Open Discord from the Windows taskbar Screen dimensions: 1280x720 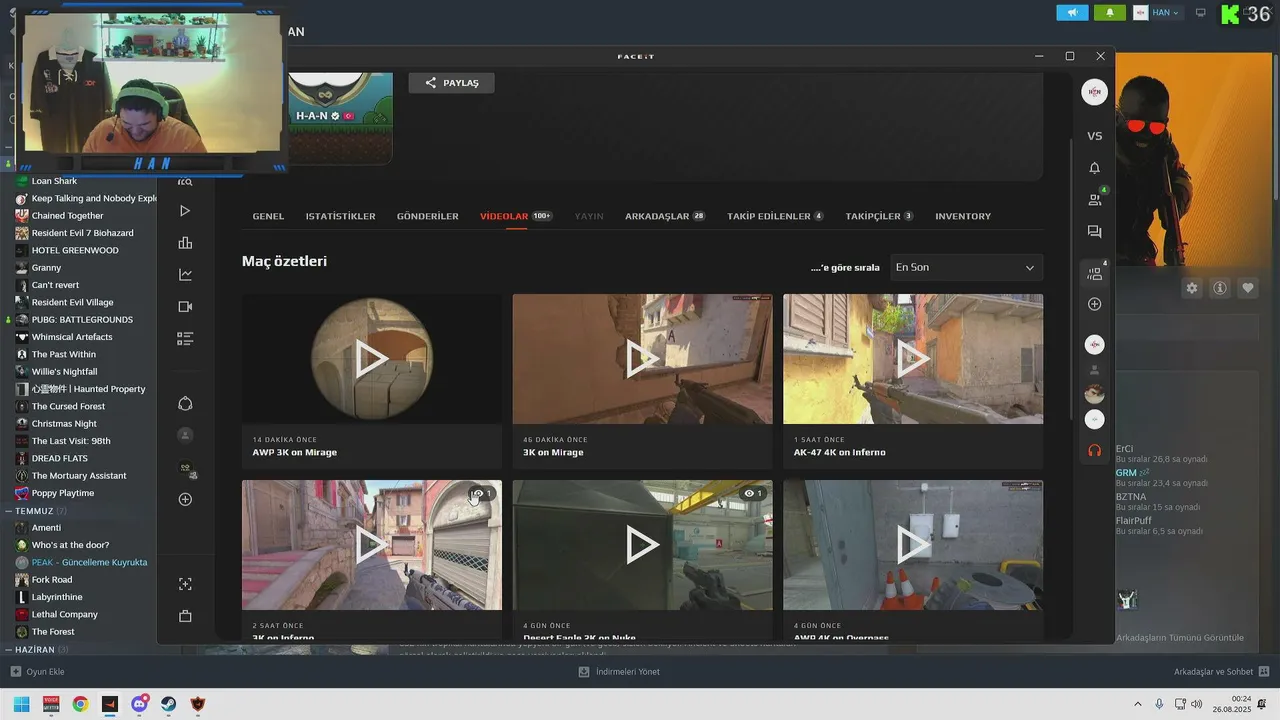coord(140,704)
